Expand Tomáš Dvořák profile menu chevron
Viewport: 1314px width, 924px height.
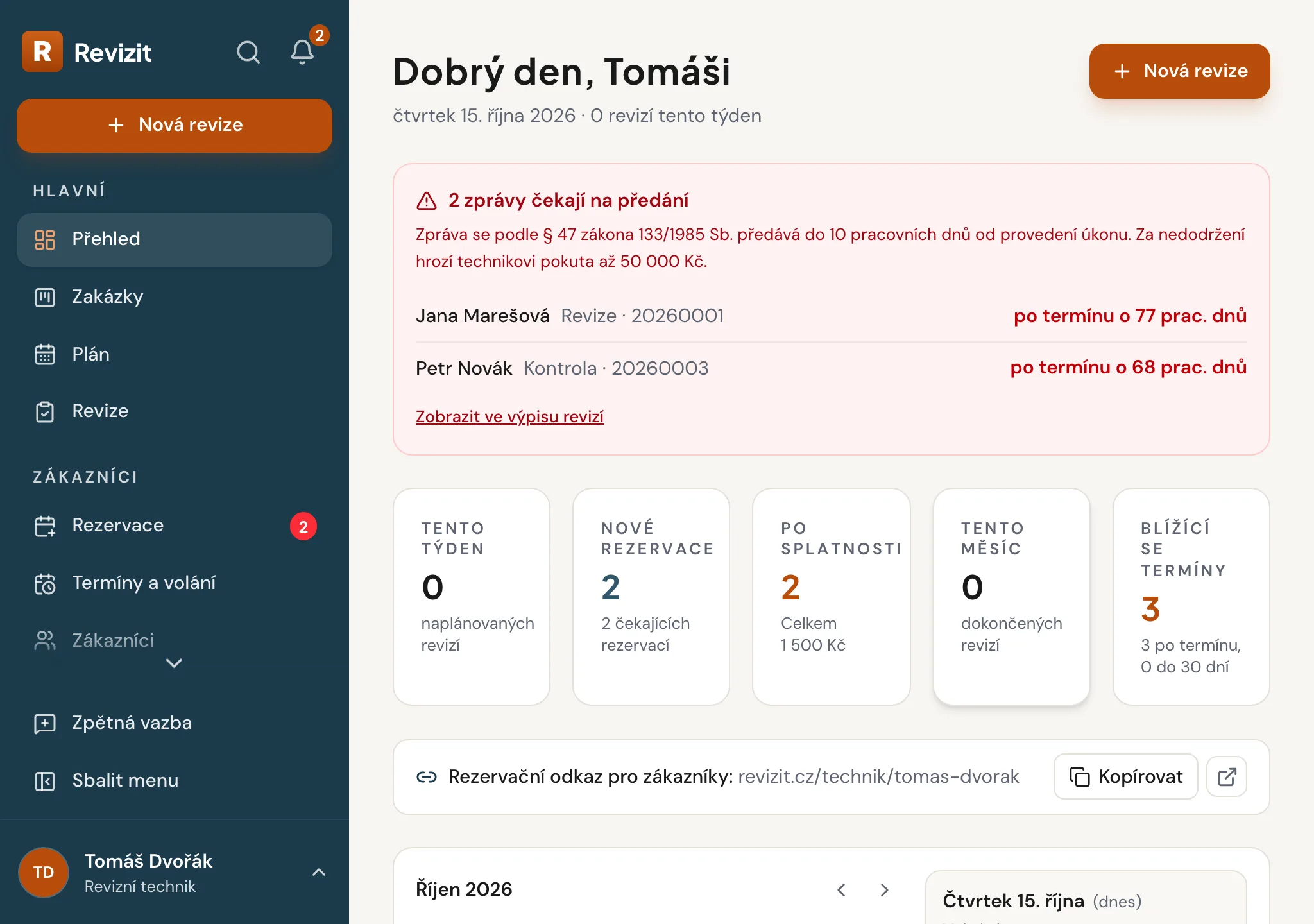[319, 872]
